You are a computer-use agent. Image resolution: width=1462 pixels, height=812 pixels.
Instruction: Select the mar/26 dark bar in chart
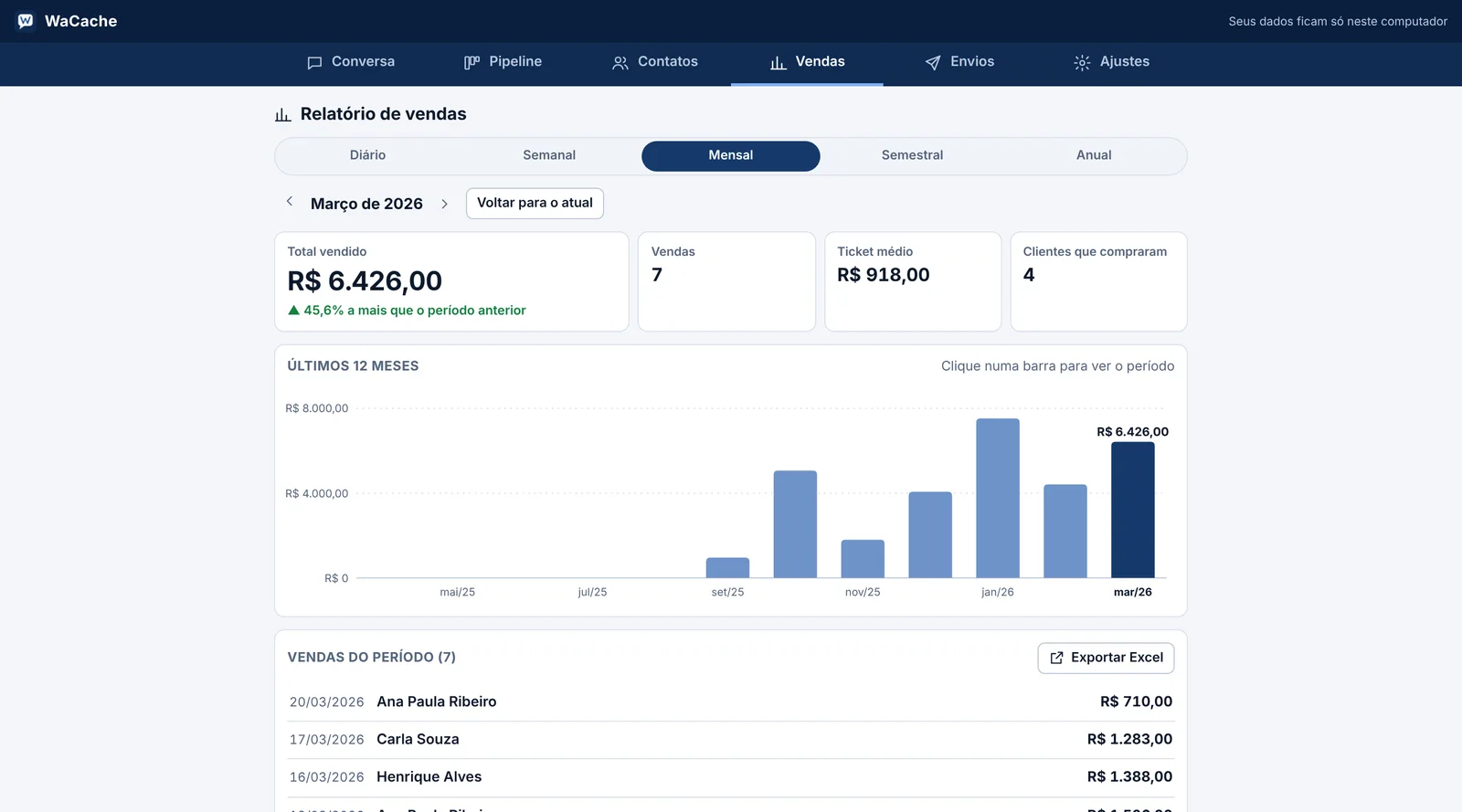[1132, 510]
